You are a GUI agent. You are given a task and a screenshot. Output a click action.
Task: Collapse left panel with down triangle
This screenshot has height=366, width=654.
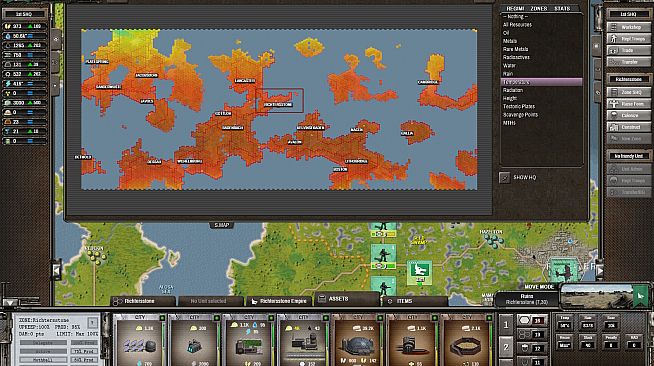point(9,302)
